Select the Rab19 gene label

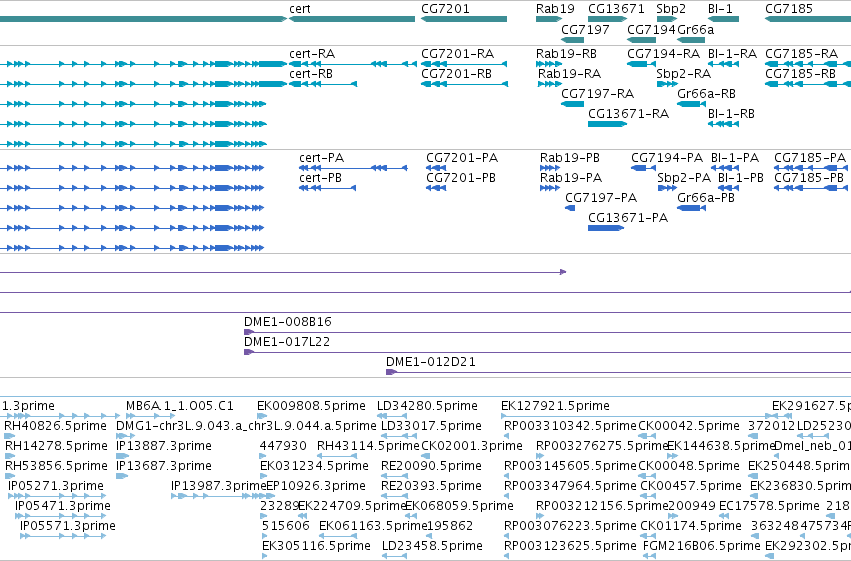555,9
